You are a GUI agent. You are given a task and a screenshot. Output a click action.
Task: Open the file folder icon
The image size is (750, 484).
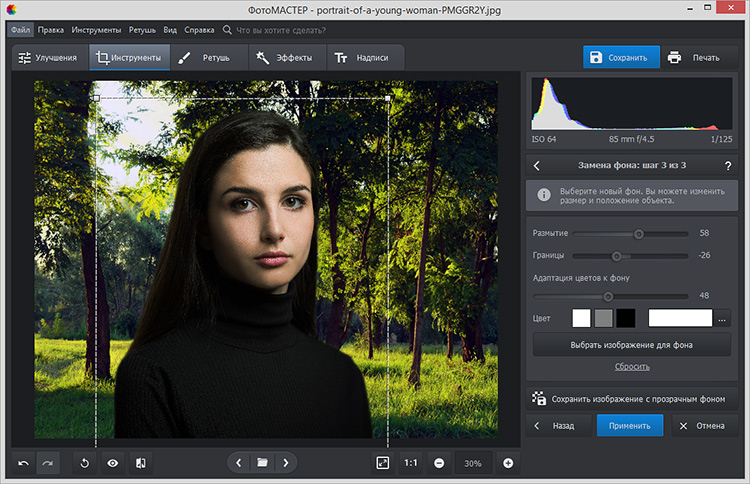pyautogui.click(x=262, y=463)
